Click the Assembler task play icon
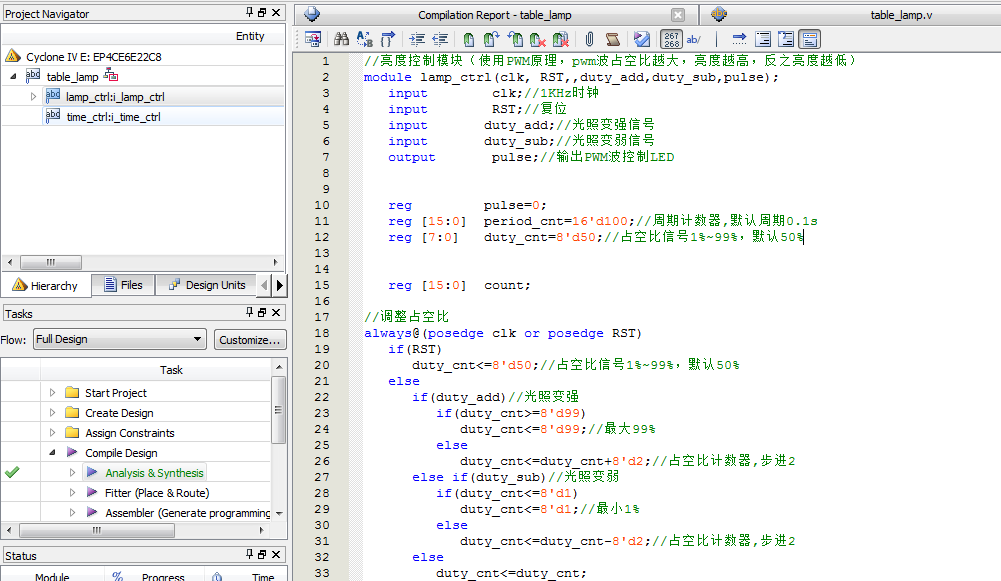Screen dimensions: 1001x581 point(92,512)
